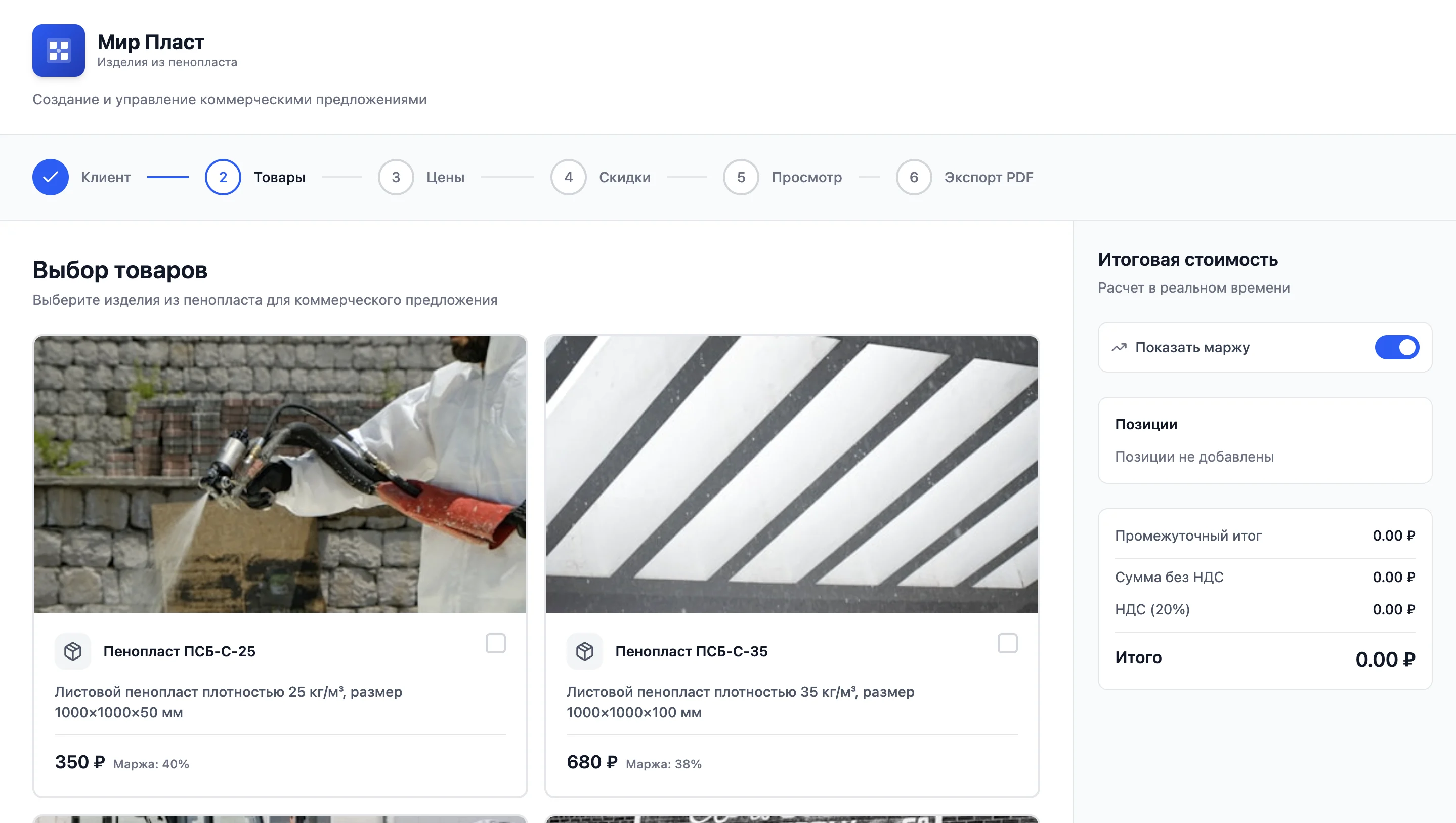Click the trend arrow icon near Показать маржу
Viewport: 1456px width, 823px height.
coord(1119,347)
